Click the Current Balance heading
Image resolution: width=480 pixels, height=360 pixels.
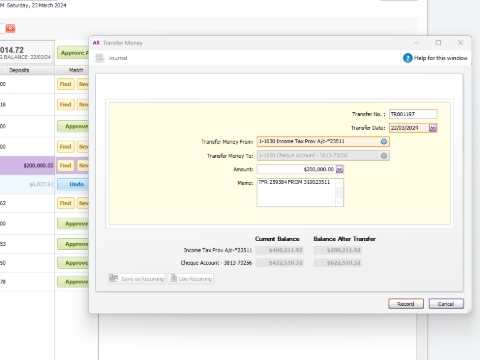(277, 239)
